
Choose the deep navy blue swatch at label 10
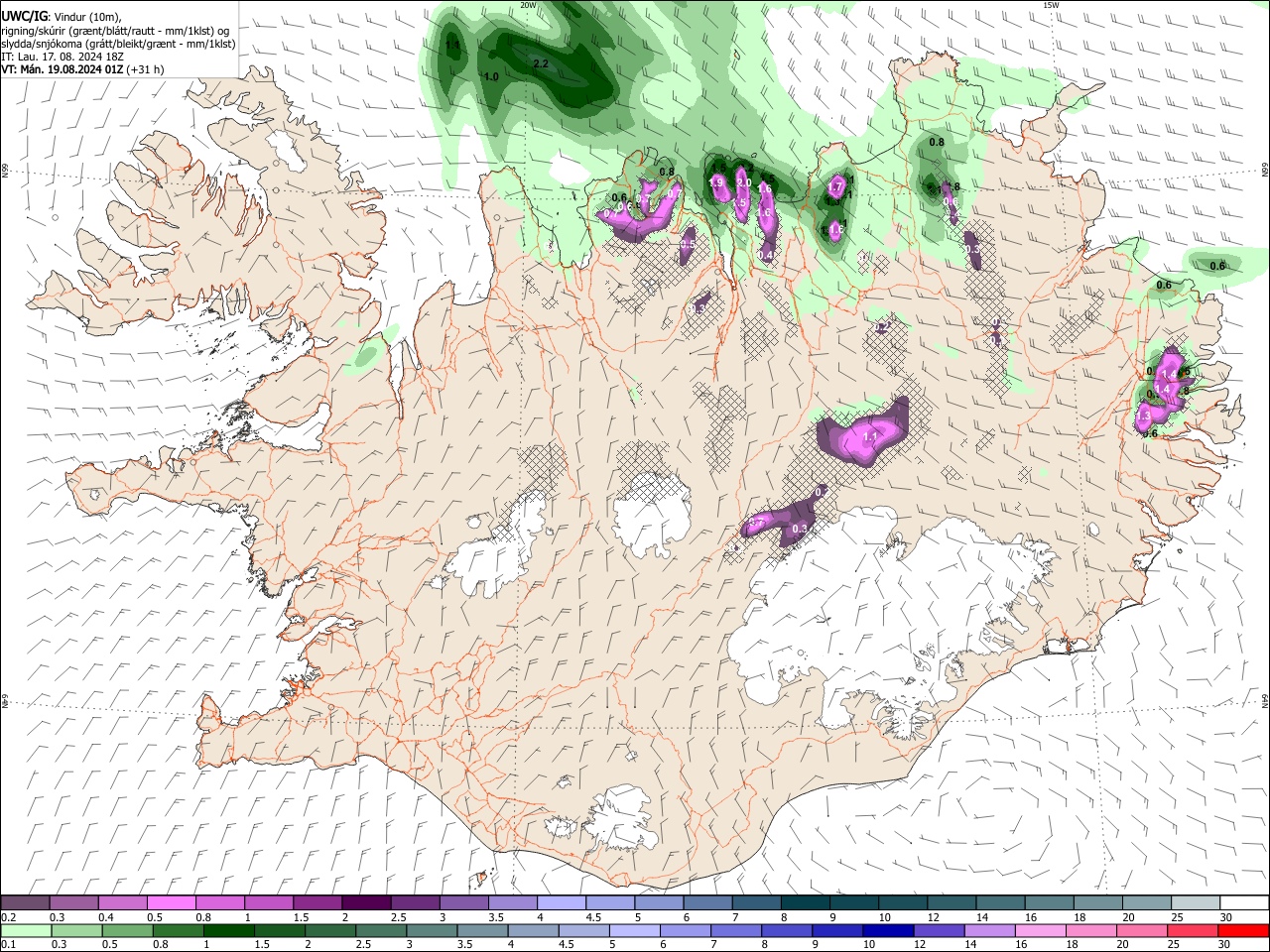[x=887, y=930]
